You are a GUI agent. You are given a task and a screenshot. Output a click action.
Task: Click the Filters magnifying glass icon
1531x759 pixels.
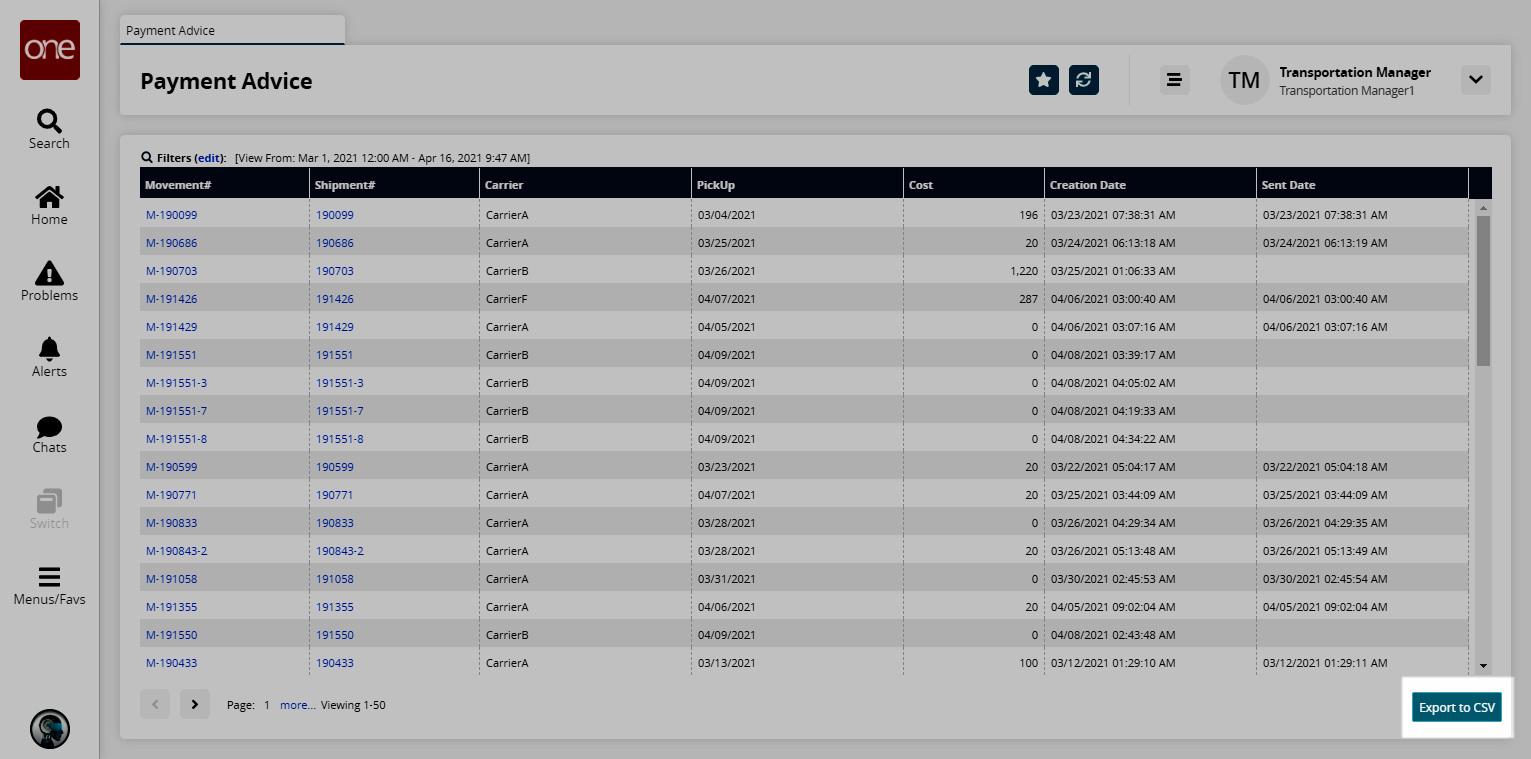pyautogui.click(x=147, y=158)
